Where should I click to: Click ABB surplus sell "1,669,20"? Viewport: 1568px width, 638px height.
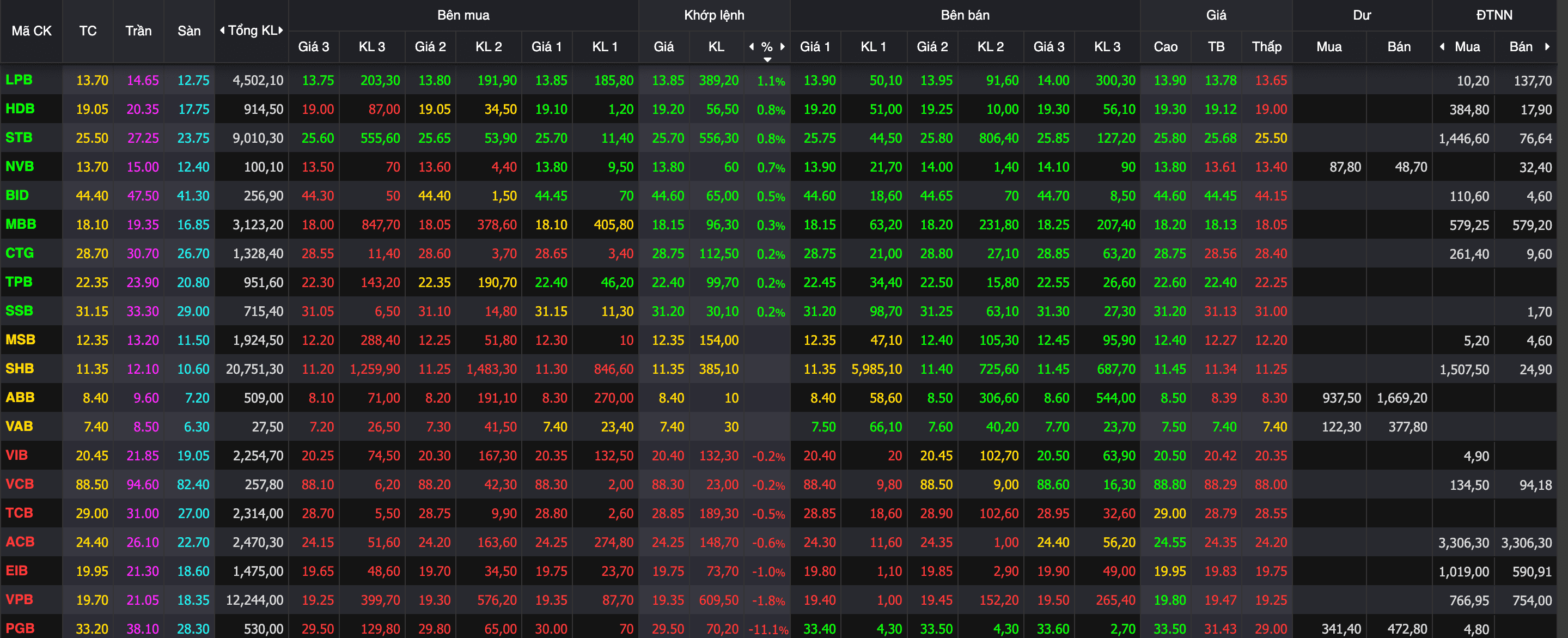point(1402,398)
